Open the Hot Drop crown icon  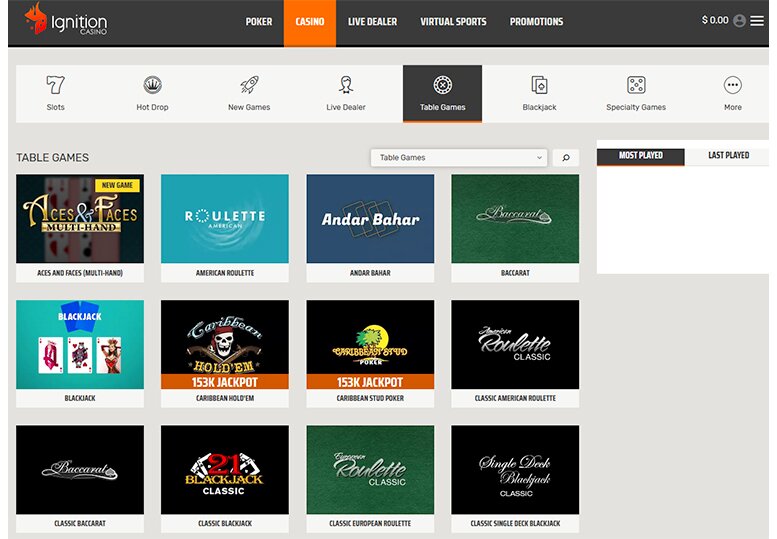tap(152, 85)
